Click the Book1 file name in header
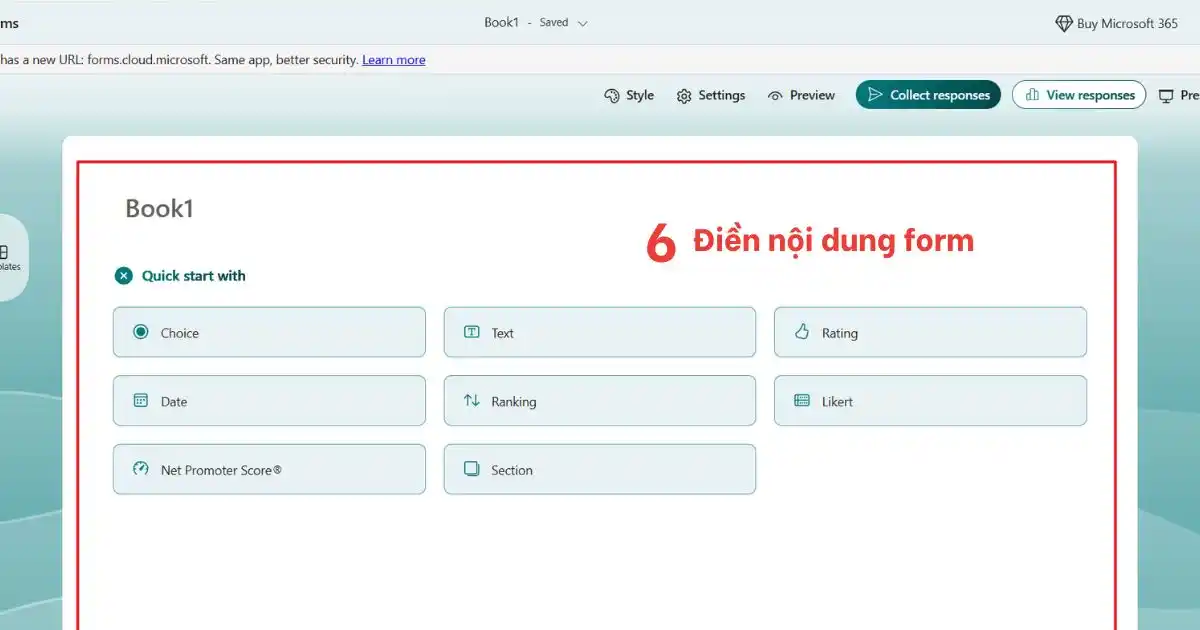Image resolution: width=1200 pixels, height=630 pixels. tap(501, 22)
